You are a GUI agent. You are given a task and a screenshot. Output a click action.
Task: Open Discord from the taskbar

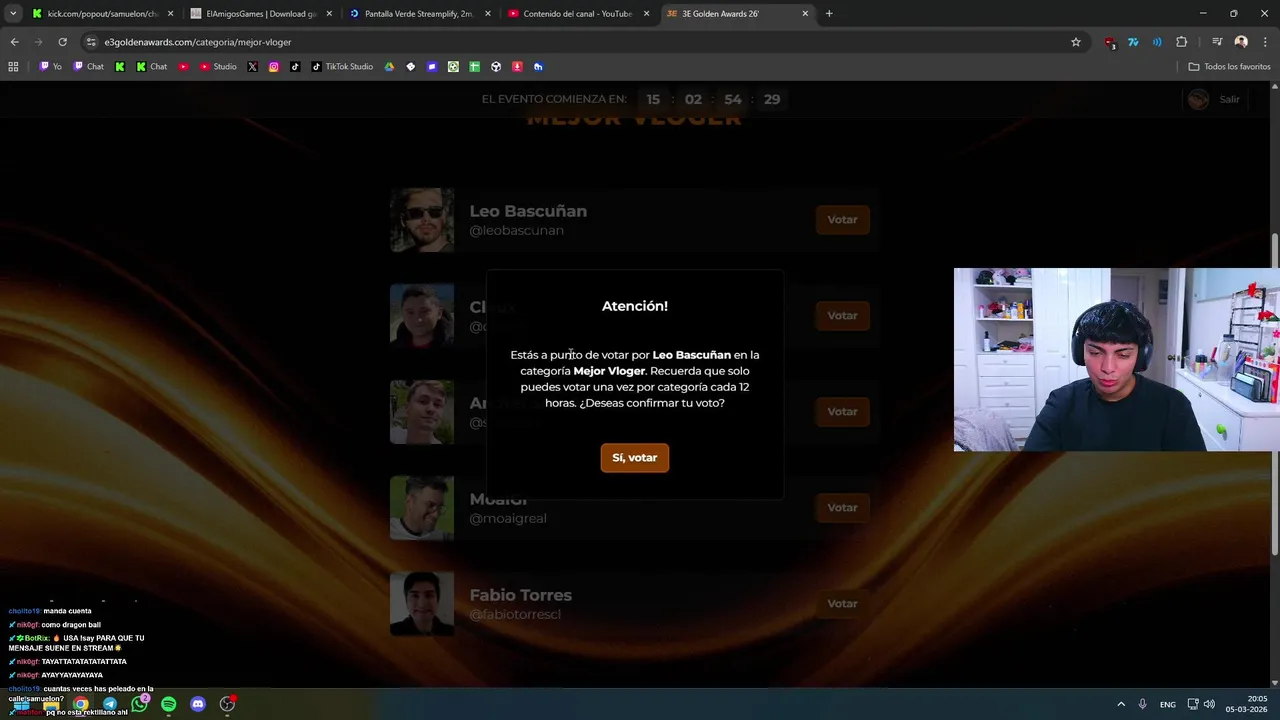(x=198, y=704)
